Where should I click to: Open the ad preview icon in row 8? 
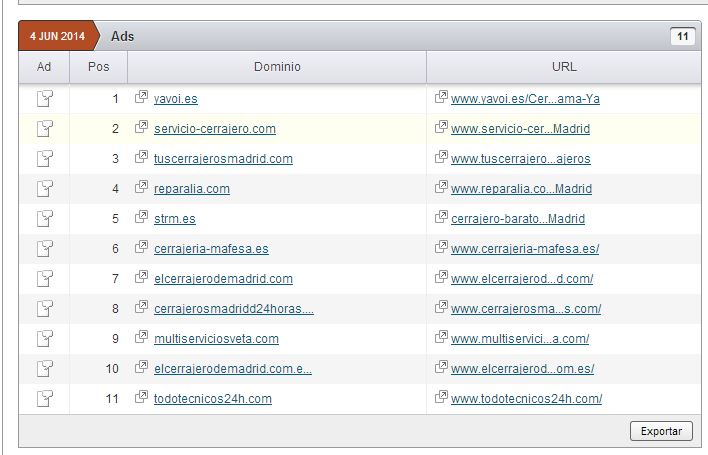pyautogui.click(x=45, y=308)
